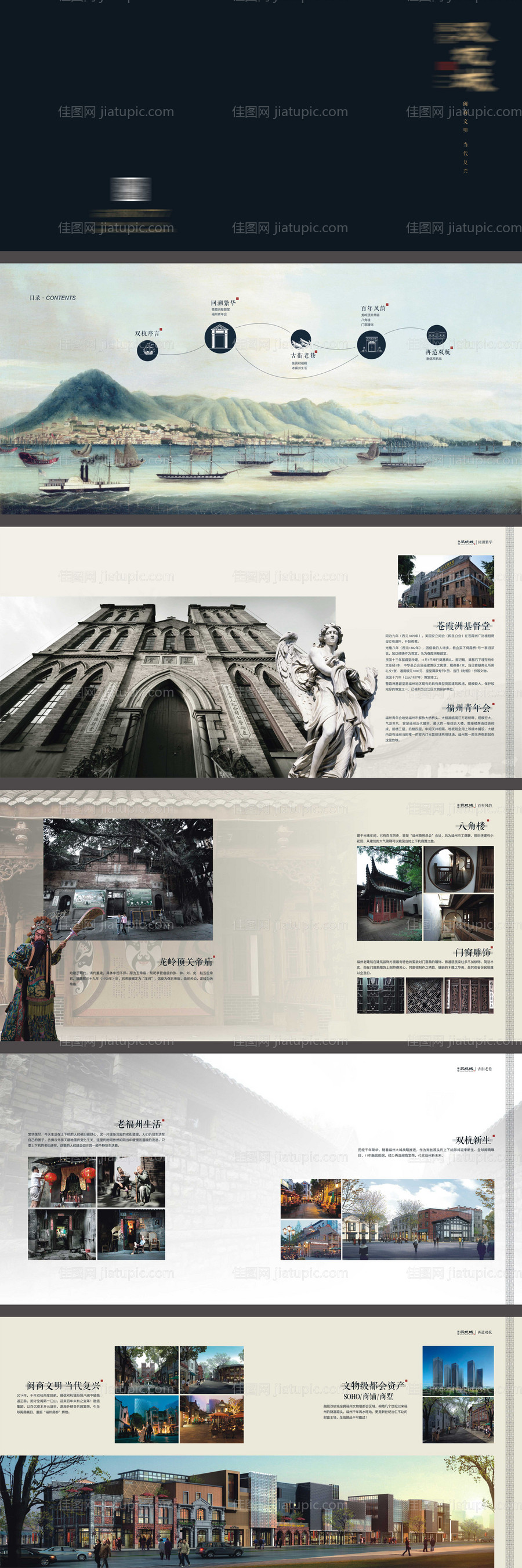Click the sailing ship icon for 双杭序言
This screenshot has height=1568, width=522.
click(147, 349)
